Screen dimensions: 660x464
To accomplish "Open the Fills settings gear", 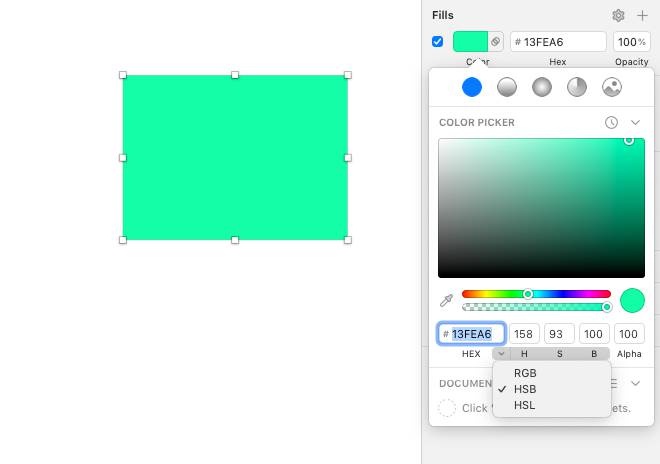I will 618,15.
